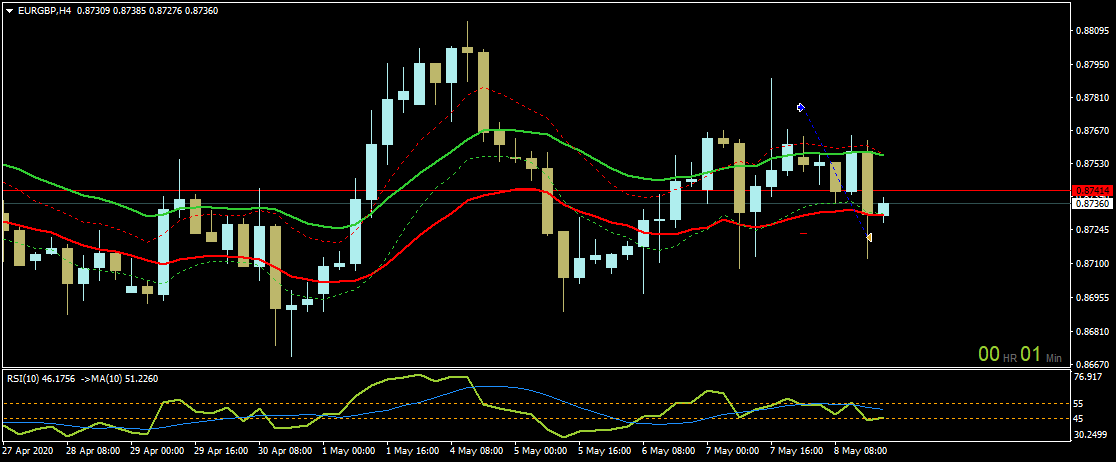Click the 29 Apr 16:00 time label
Viewport: 1116px width, 462px height.
(x=221, y=451)
